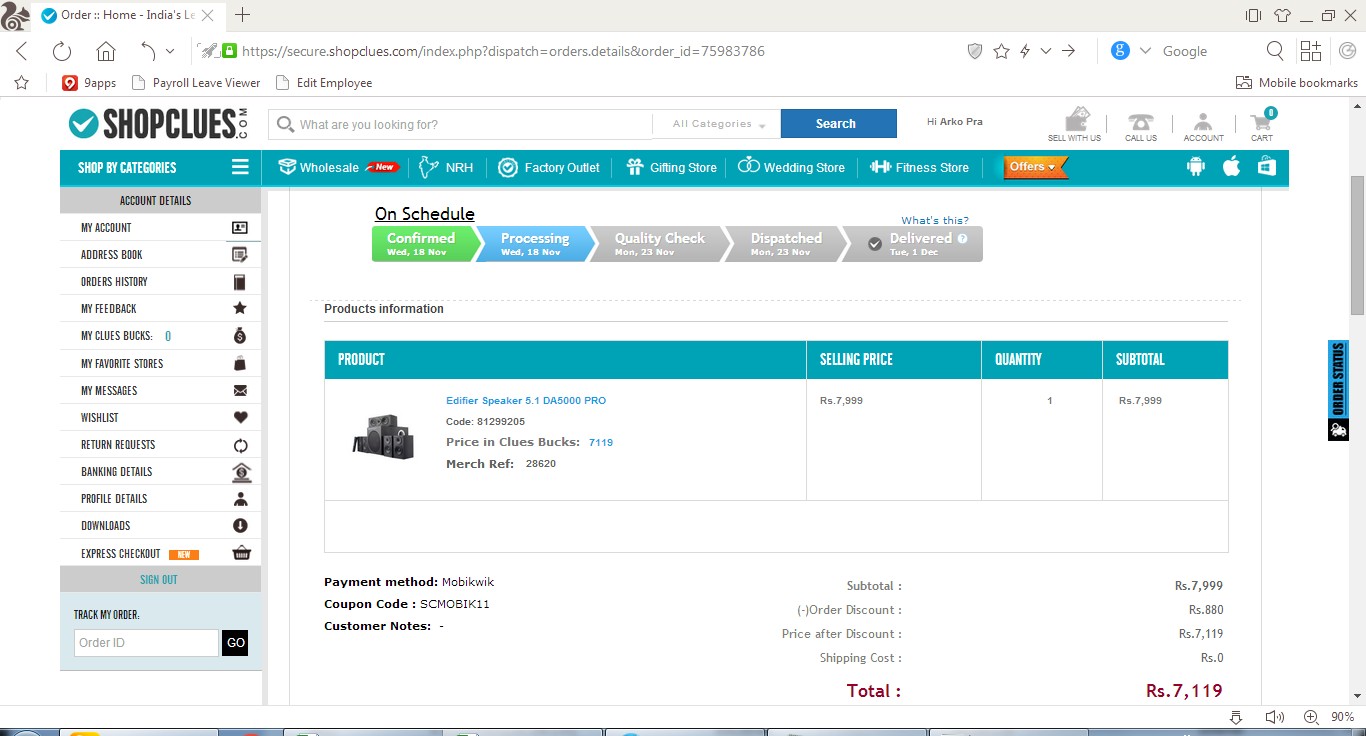1366x736 pixels.
Task: Click the Processing order progress step
Action: point(534,243)
